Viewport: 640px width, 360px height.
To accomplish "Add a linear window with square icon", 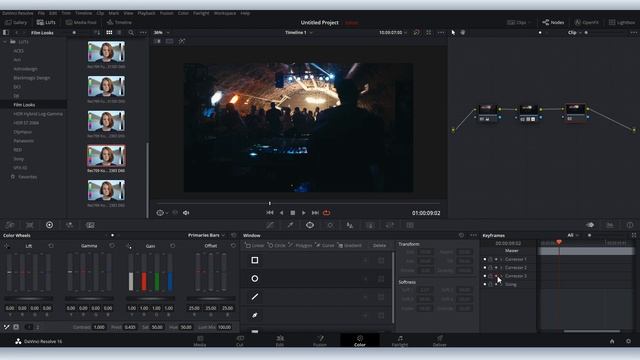I will [x=255, y=260].
